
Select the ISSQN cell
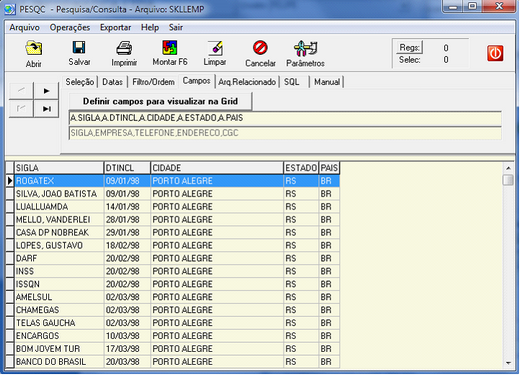point(59,284)
